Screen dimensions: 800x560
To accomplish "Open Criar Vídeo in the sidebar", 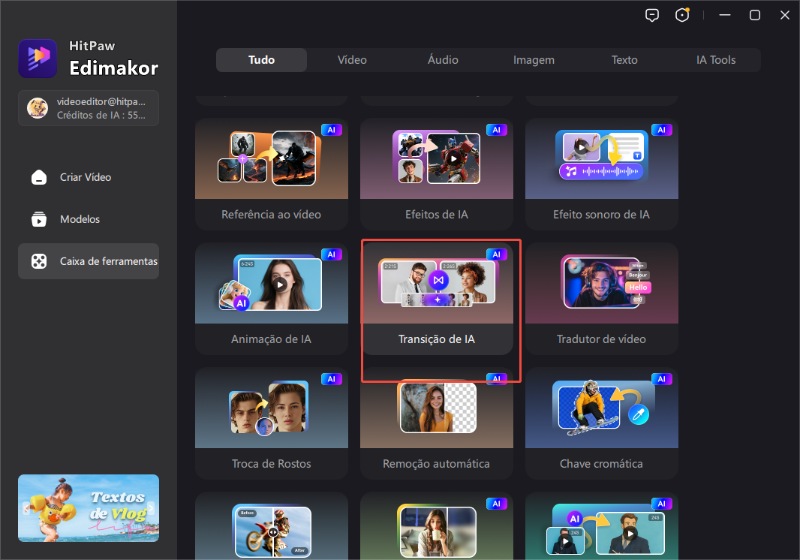I will (88, 177).
